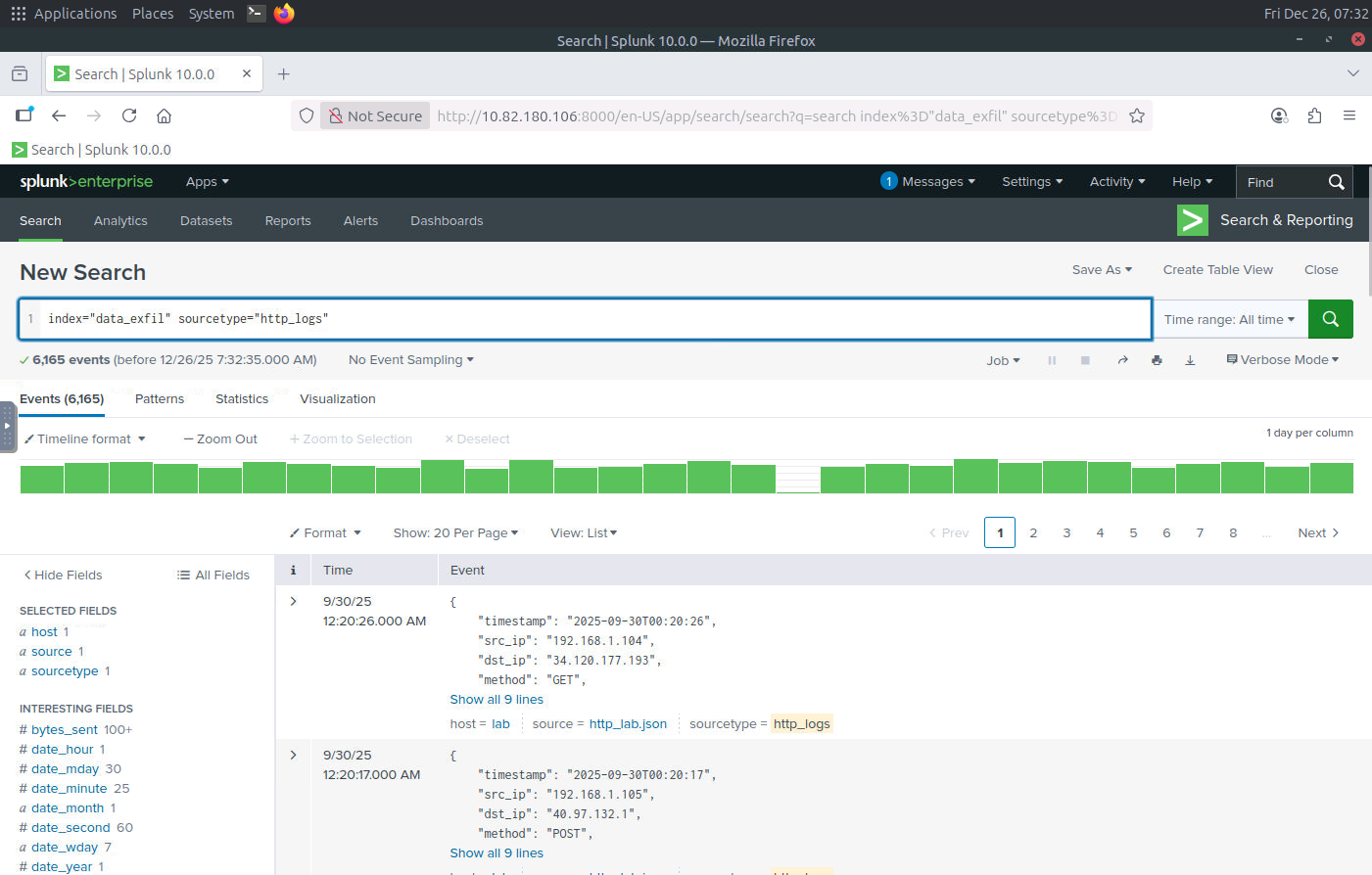Hide the fields sidebar
1372x875 pixels.
click(x=63, y=575)
